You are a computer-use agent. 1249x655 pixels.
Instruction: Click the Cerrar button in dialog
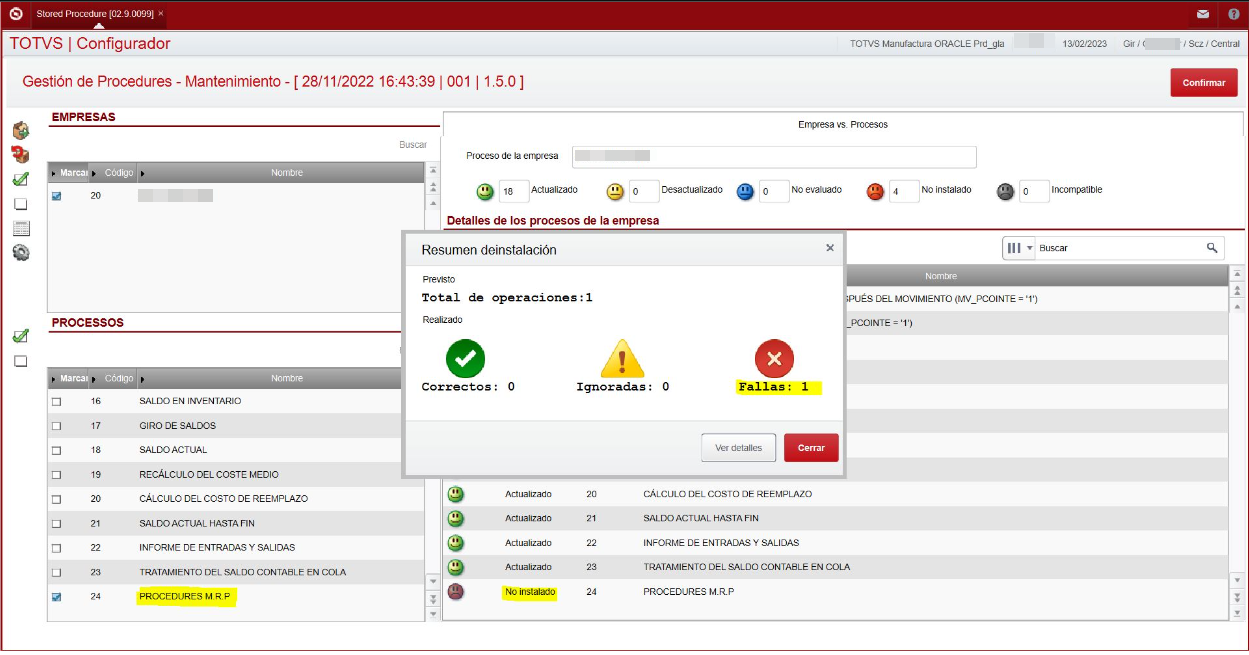811,448
